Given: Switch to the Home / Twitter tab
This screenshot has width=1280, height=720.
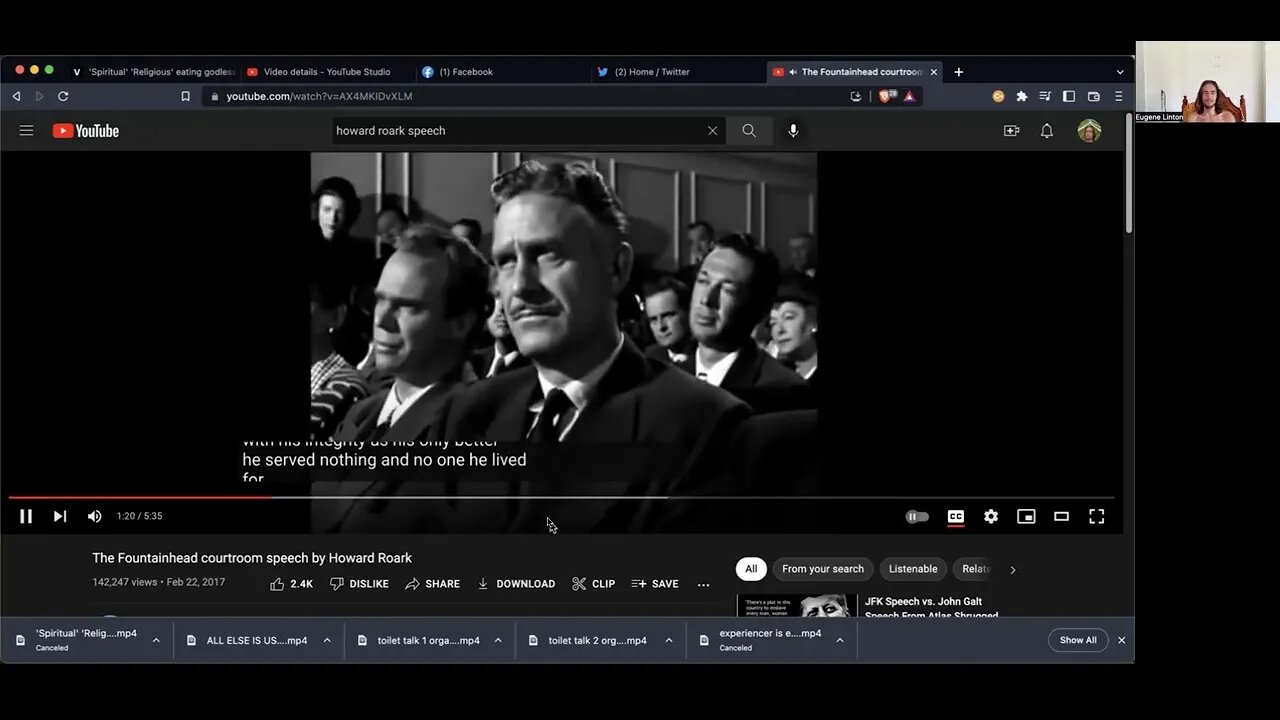Looking at the screenshot, I should (652, 72).
